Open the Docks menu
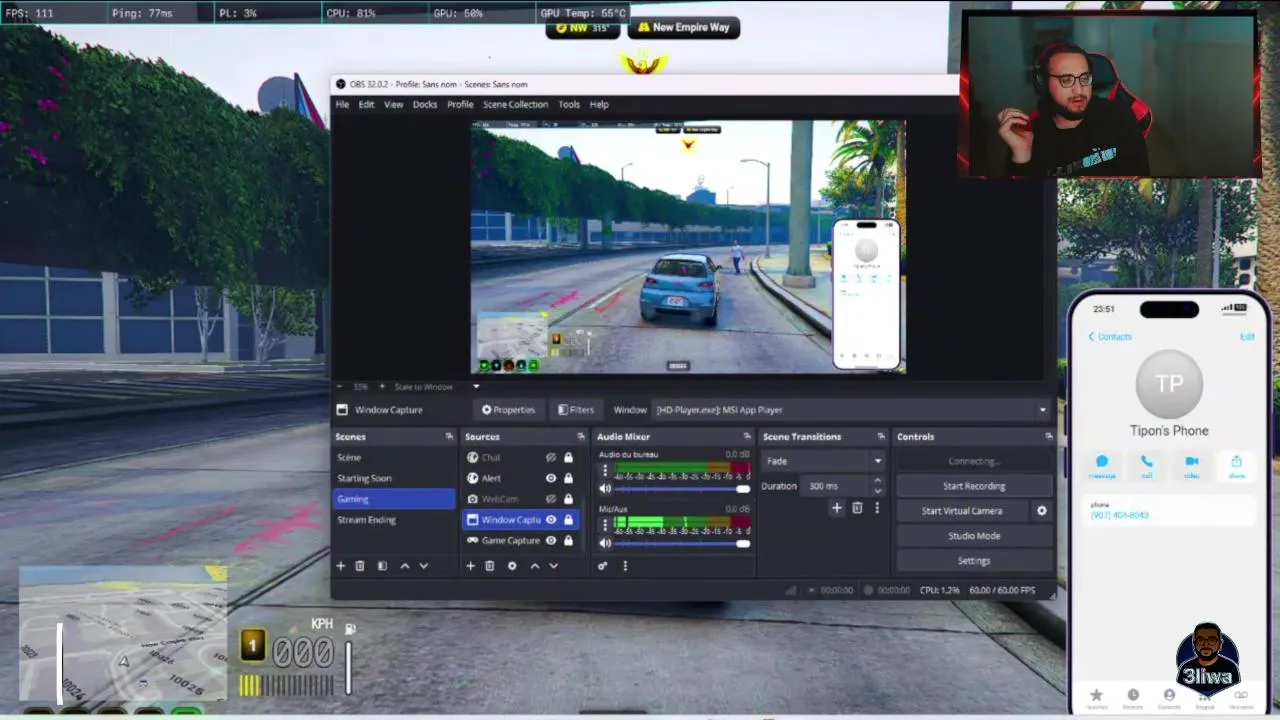 point(425,104)
